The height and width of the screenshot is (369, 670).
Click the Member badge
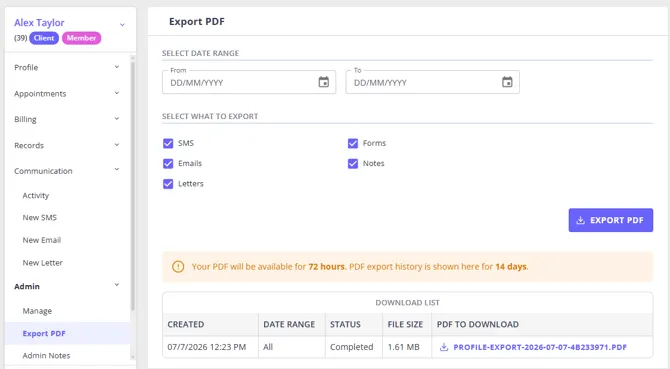tap(81, 38)
